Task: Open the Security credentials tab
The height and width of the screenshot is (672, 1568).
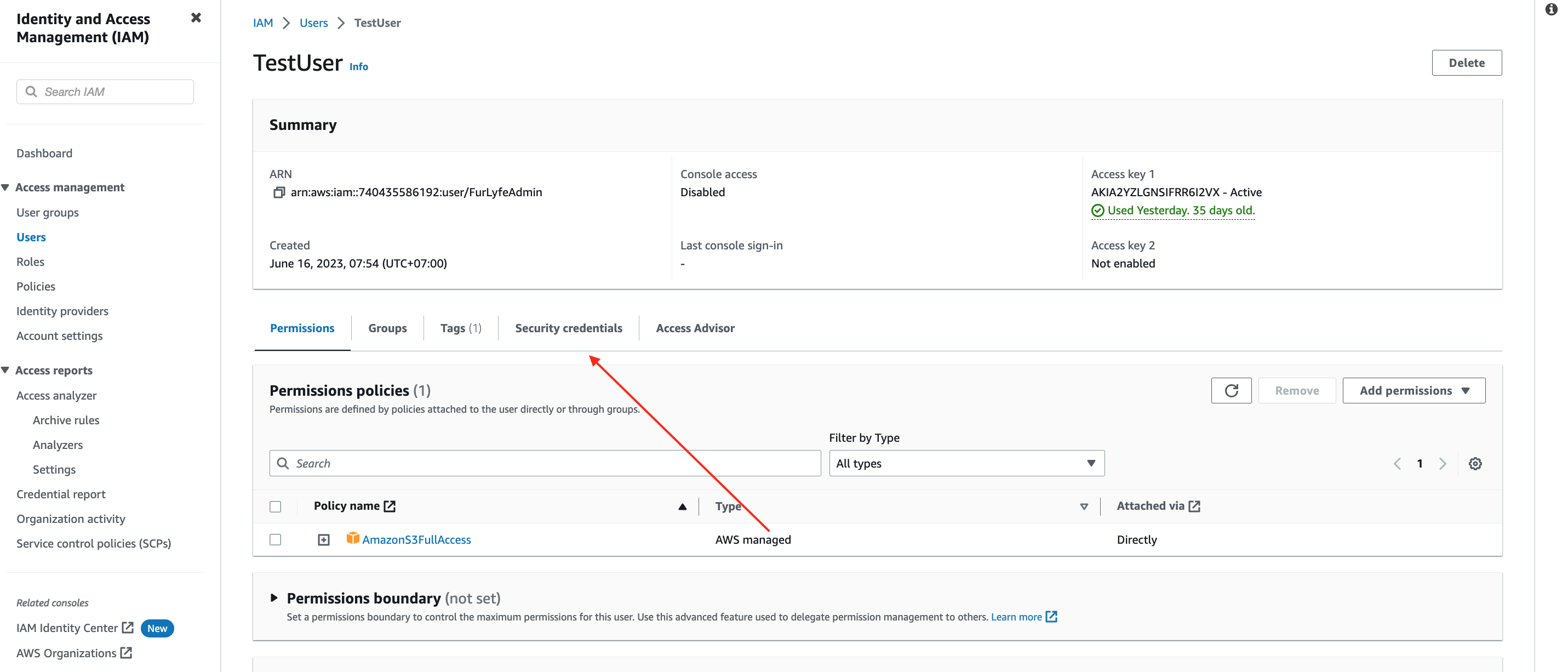Action: coord(569,328)
